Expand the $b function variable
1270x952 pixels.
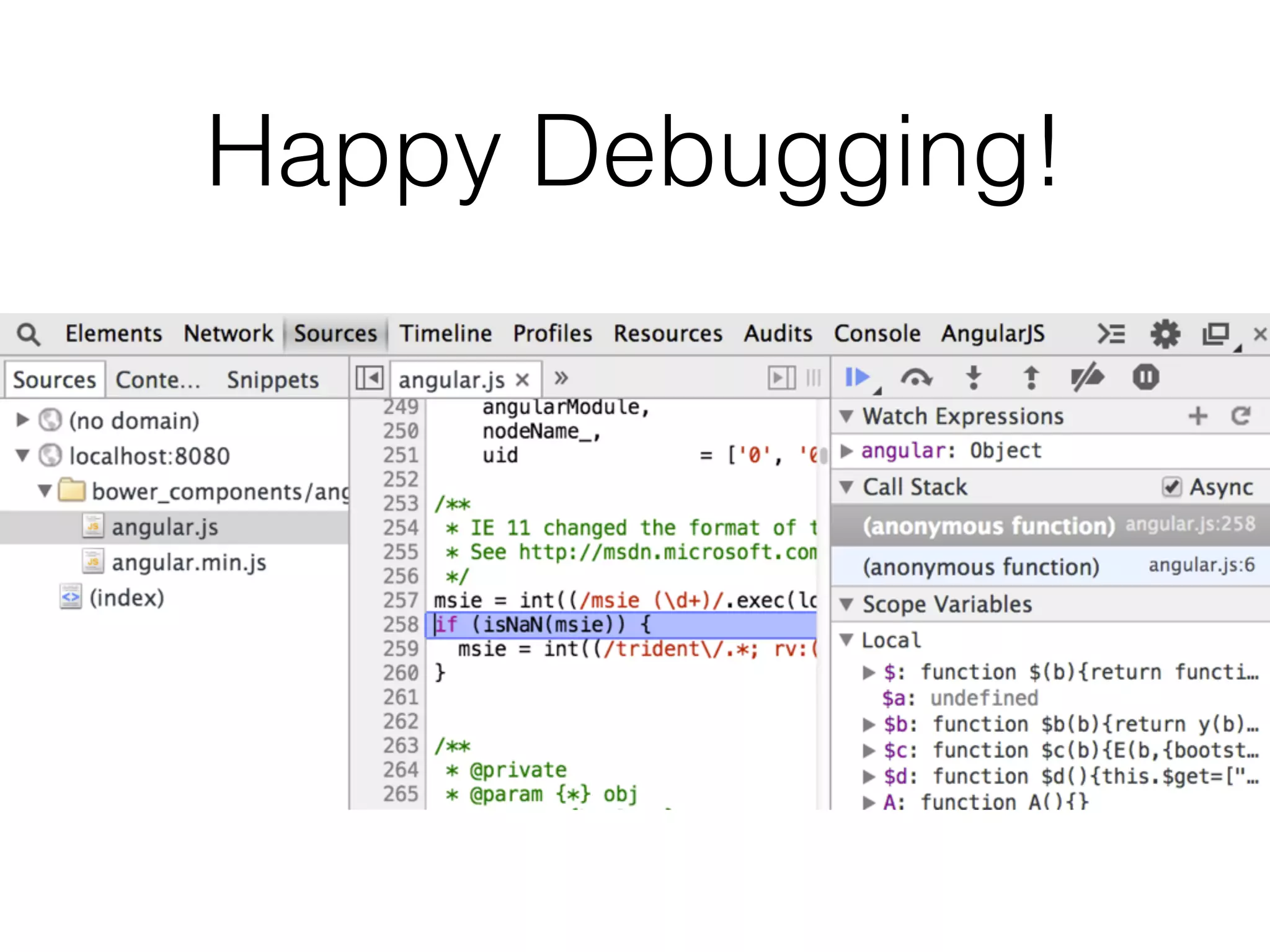pyautogui.click(x=869, y=725)
